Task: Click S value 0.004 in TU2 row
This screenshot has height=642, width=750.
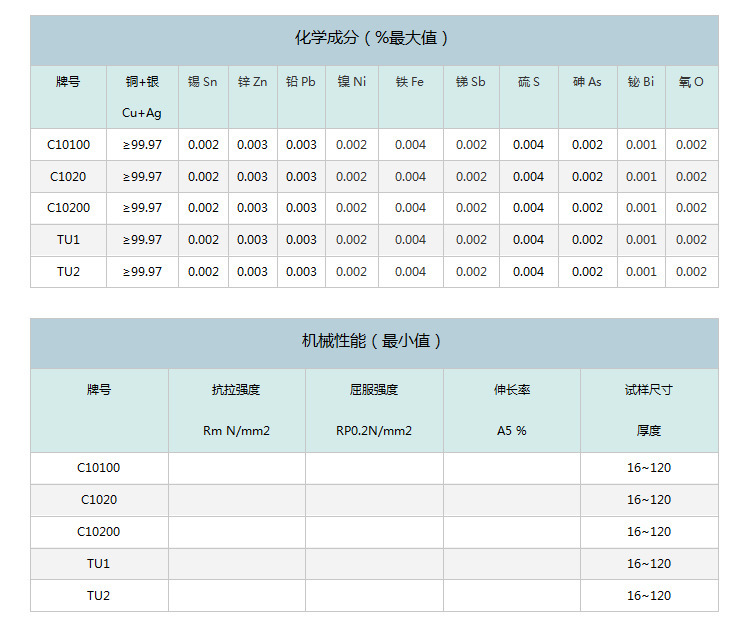Action: point(529,272)
